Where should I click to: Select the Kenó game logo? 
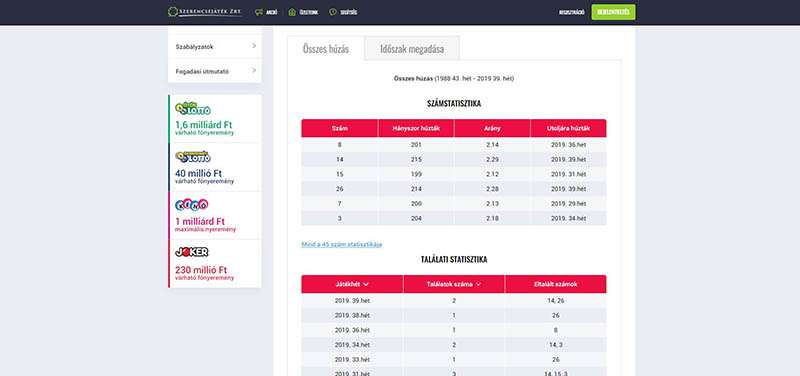[191, 205]
